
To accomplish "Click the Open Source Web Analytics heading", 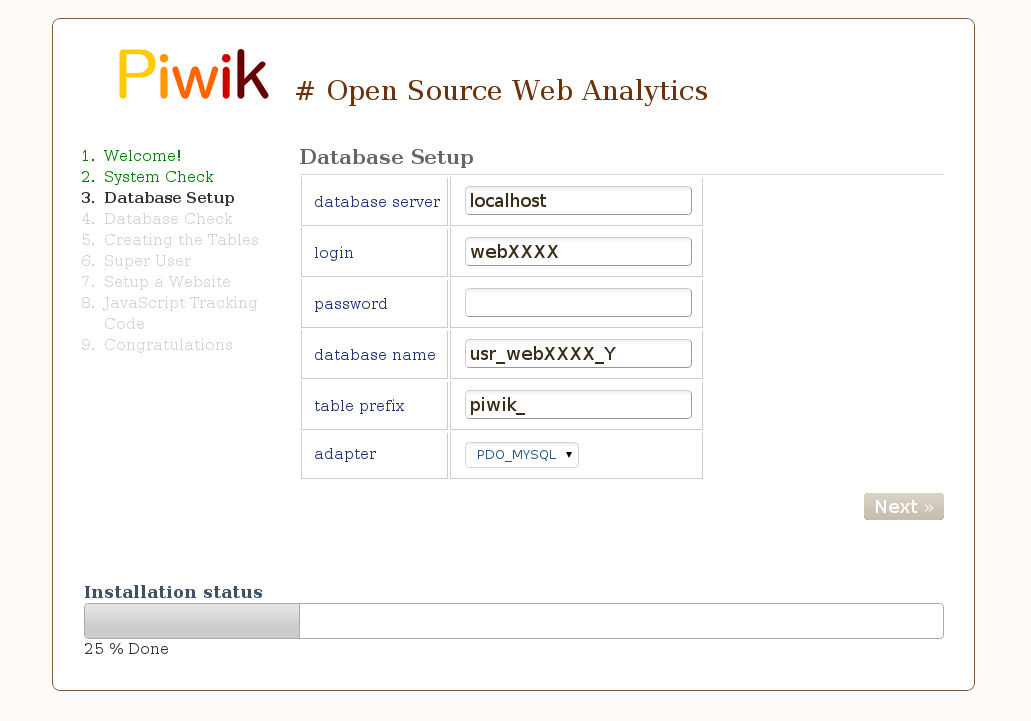I will [502, 91].
